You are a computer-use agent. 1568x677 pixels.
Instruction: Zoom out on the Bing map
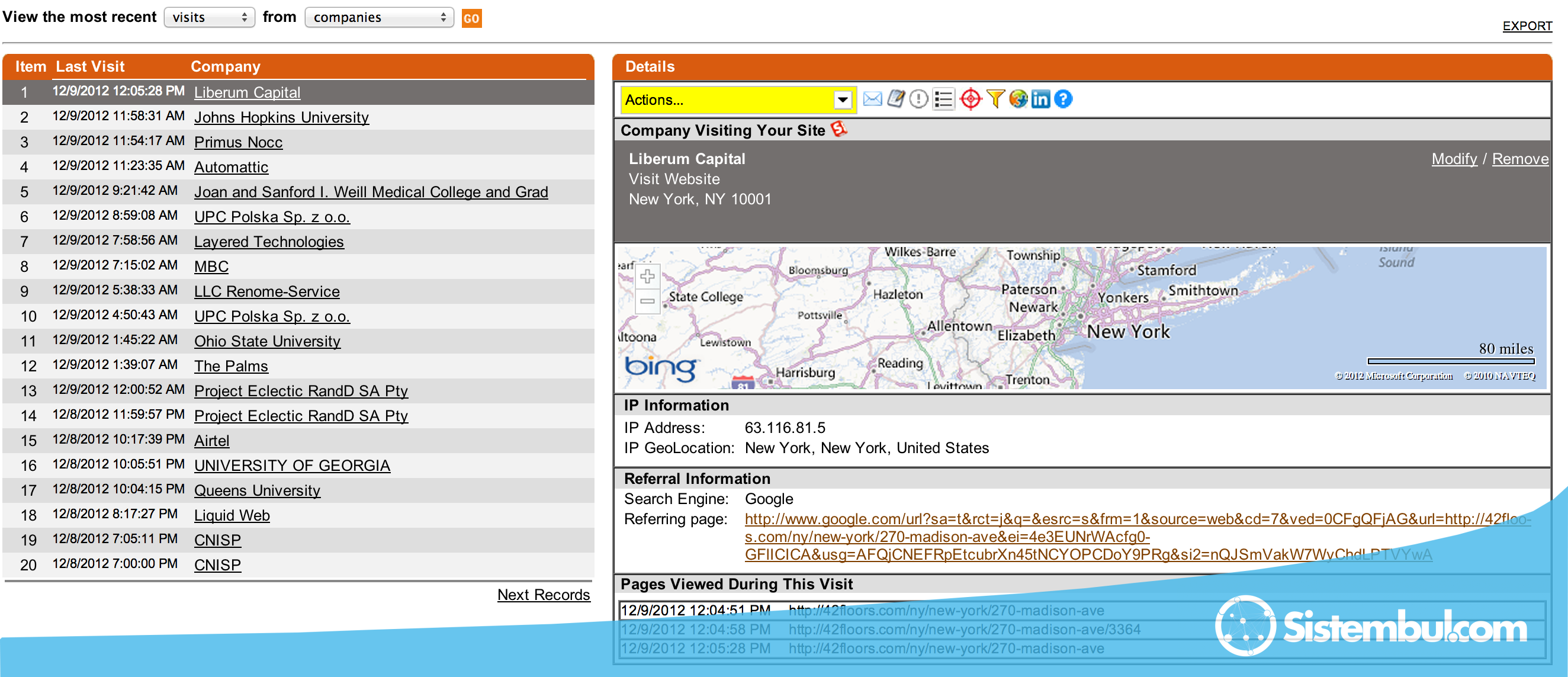click(x=647, y=301)
